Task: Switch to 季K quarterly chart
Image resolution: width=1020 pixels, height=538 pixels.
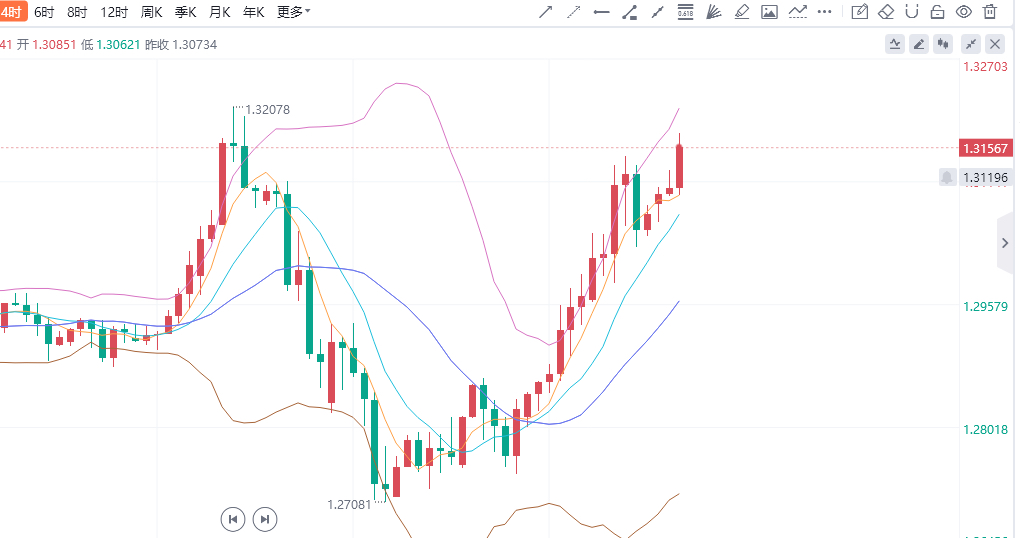Action: click(185, 12)
